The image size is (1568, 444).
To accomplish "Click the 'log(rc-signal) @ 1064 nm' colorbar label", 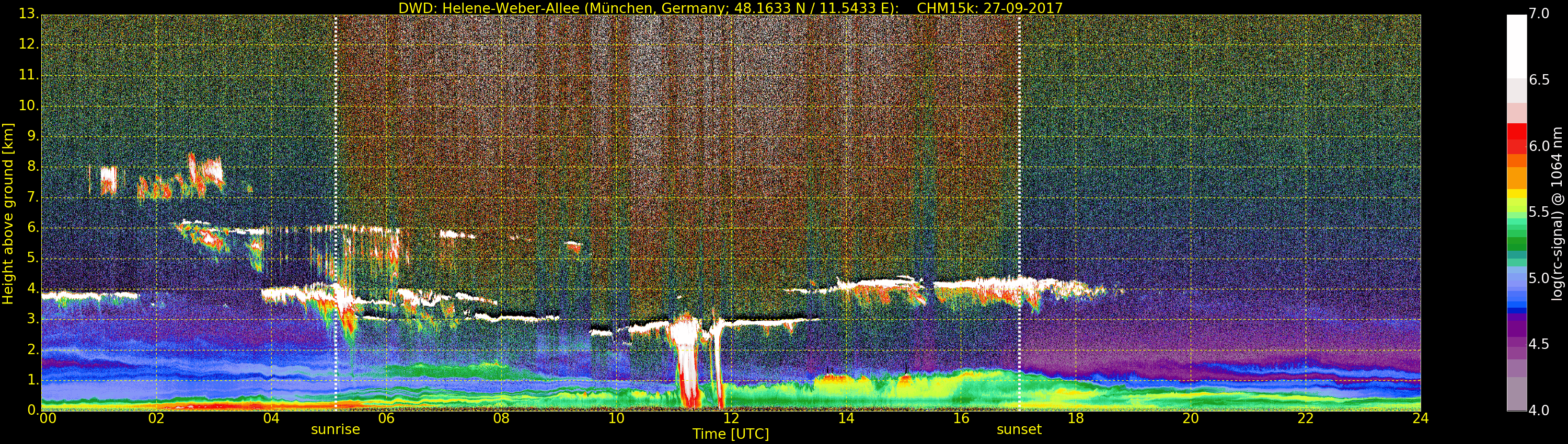I will click(x=1557, y=213).
